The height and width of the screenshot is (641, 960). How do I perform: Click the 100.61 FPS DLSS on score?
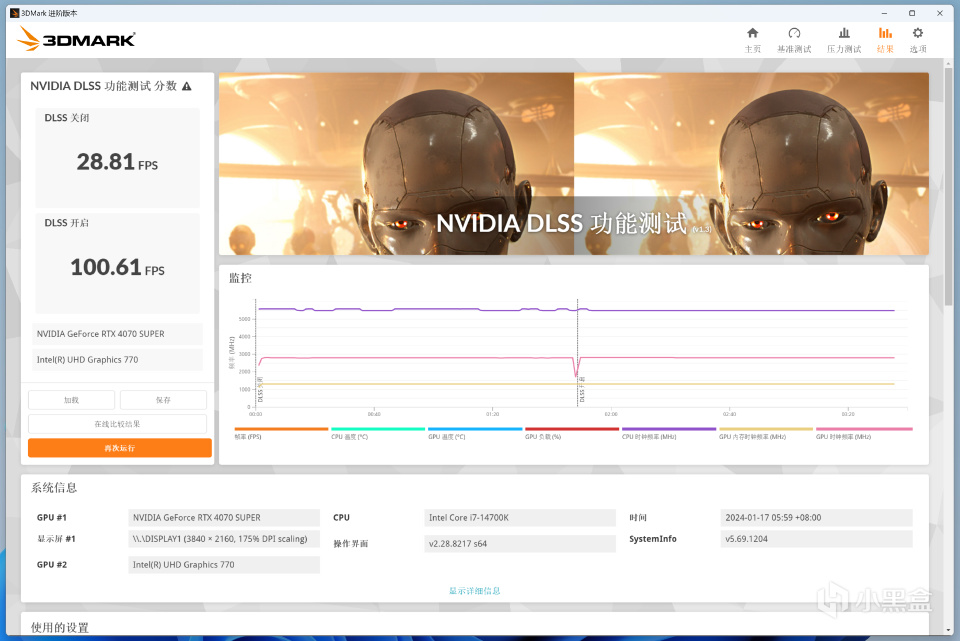(117, 268)
